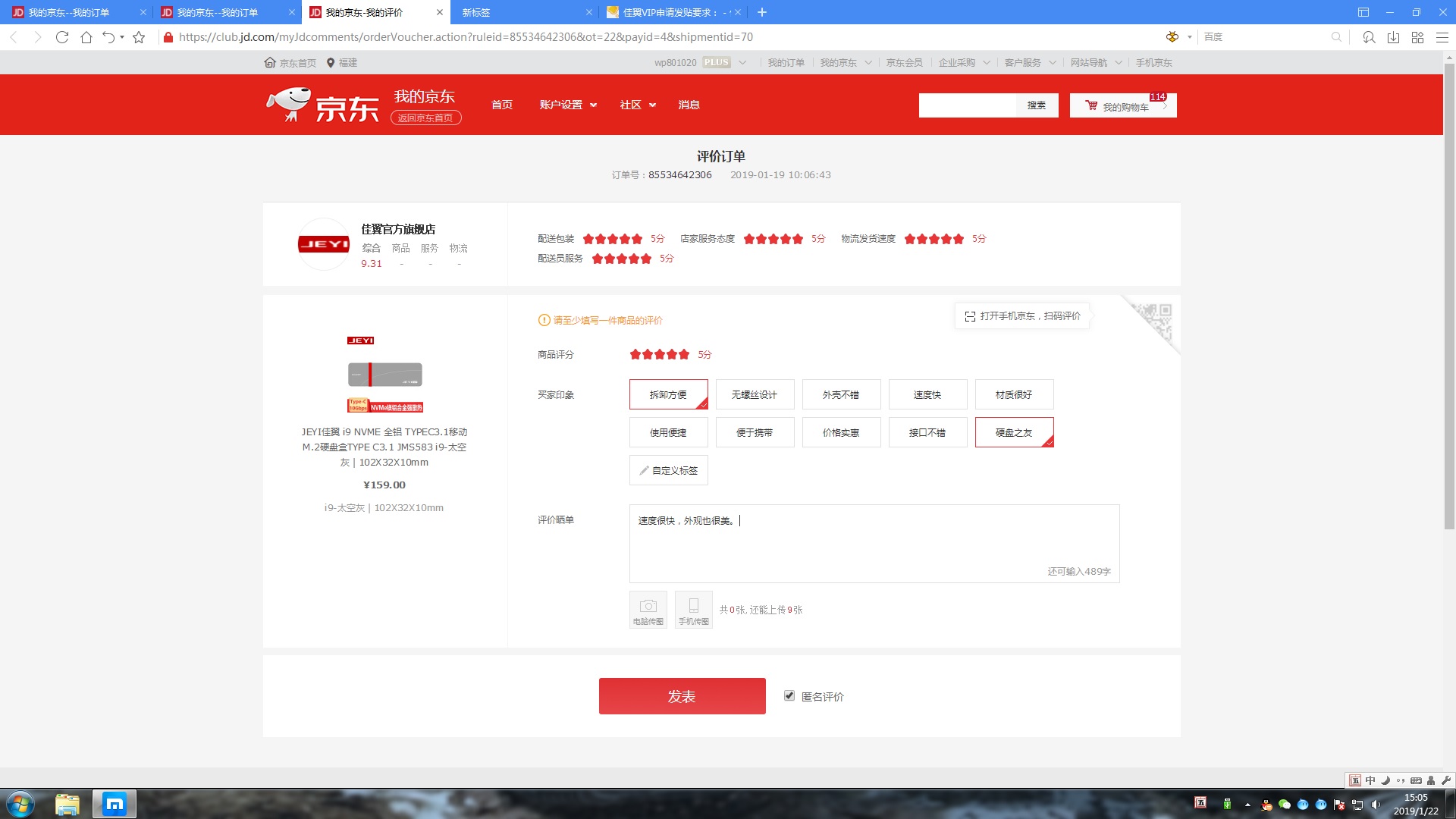Viewport: 1456px width, 819px height.
Task: Select the 价格实惠 impression tag
Action: (842, 432)
